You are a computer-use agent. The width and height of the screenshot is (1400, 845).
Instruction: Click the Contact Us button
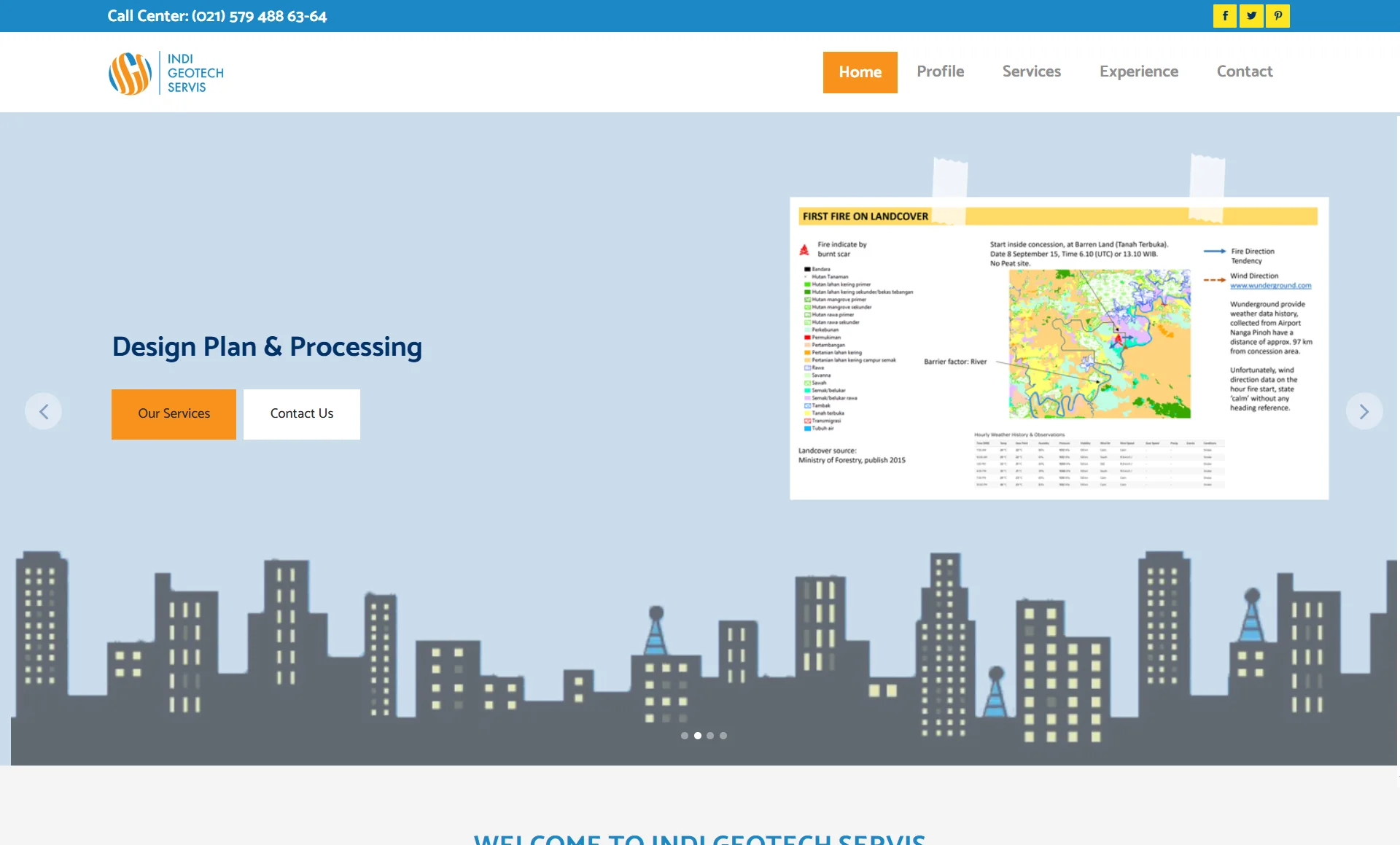tap(302, 414)
